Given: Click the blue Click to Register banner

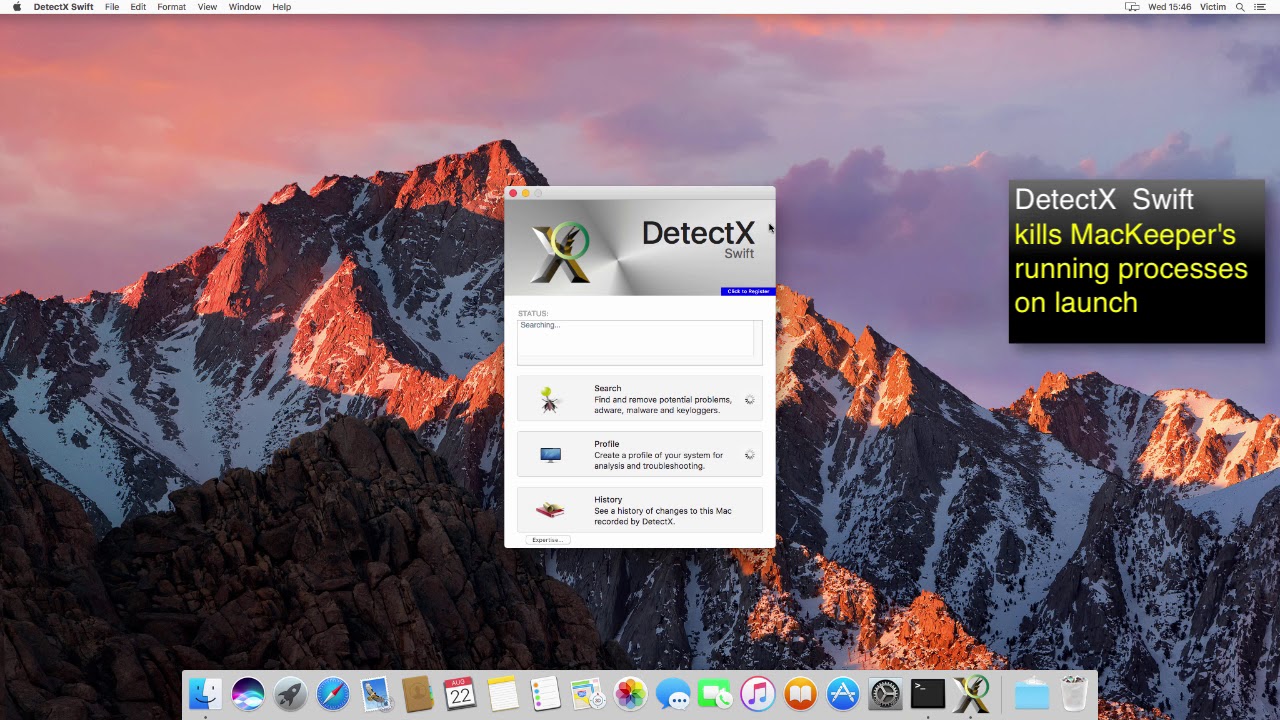Looking at the screenshot, I should coord(748,291).
